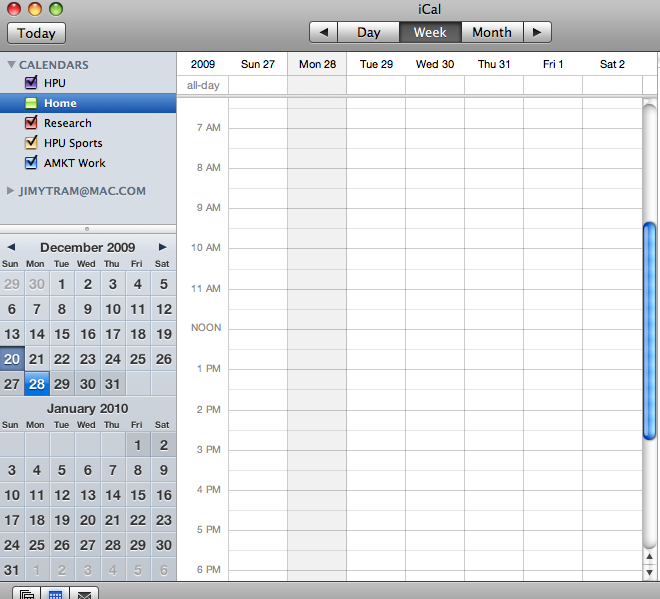This screenshot has height=599, width=660.
Task: Show previous month in mini calendar
Action: tap(11, 247)
